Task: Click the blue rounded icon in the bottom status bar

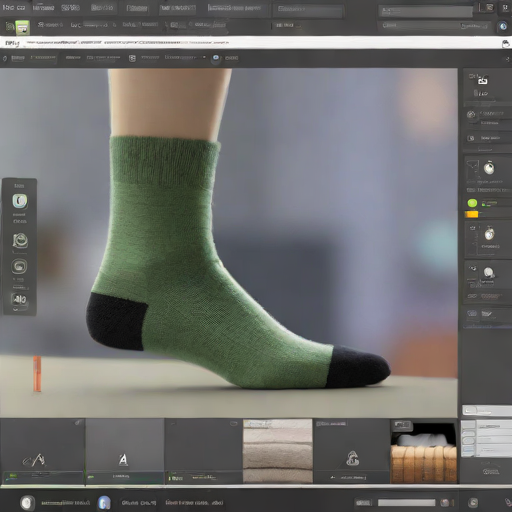Action: click(104, 503)
